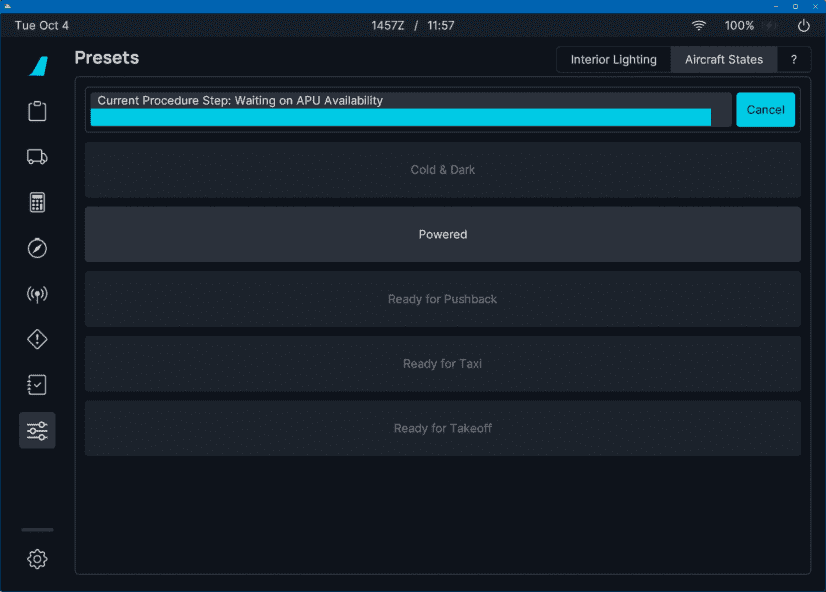Click the Wi-Fi status icon
Screen dimensions: 826x592
click(698, 25)
